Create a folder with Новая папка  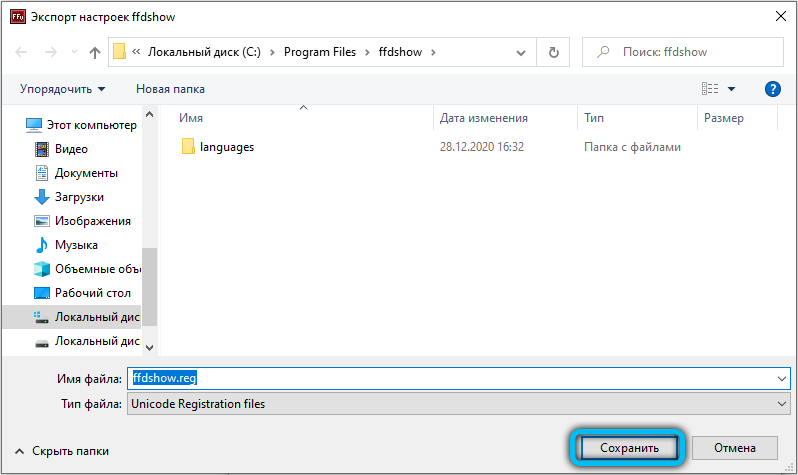click(170, 89)
